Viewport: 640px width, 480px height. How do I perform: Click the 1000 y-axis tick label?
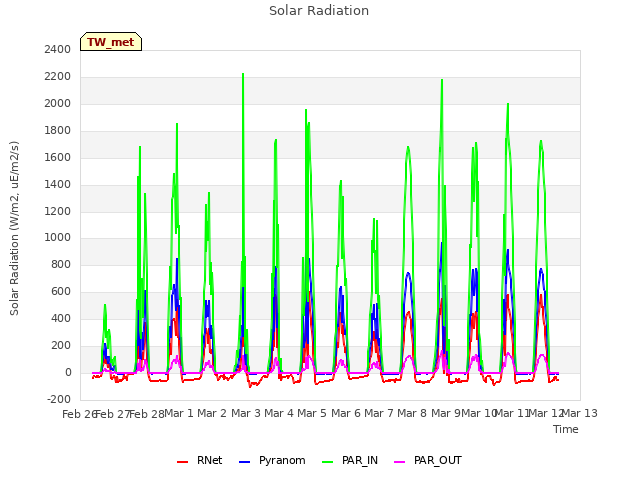tap(58, 238)
